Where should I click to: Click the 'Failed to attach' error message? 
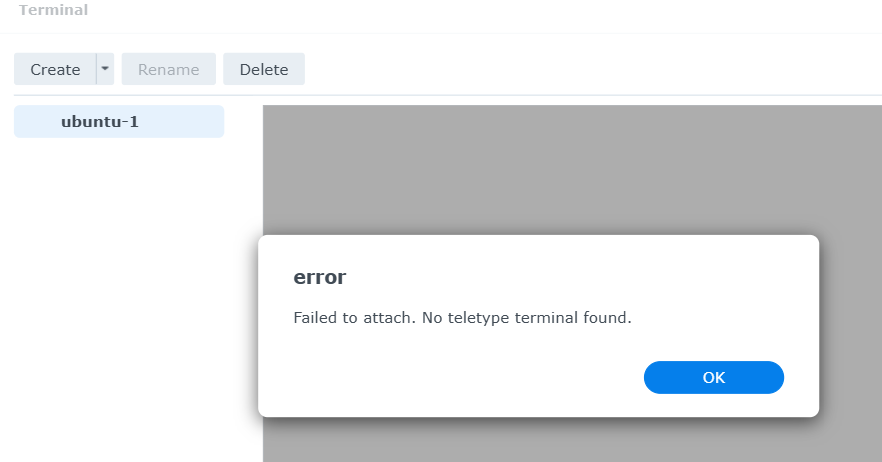tap(462, 318)
